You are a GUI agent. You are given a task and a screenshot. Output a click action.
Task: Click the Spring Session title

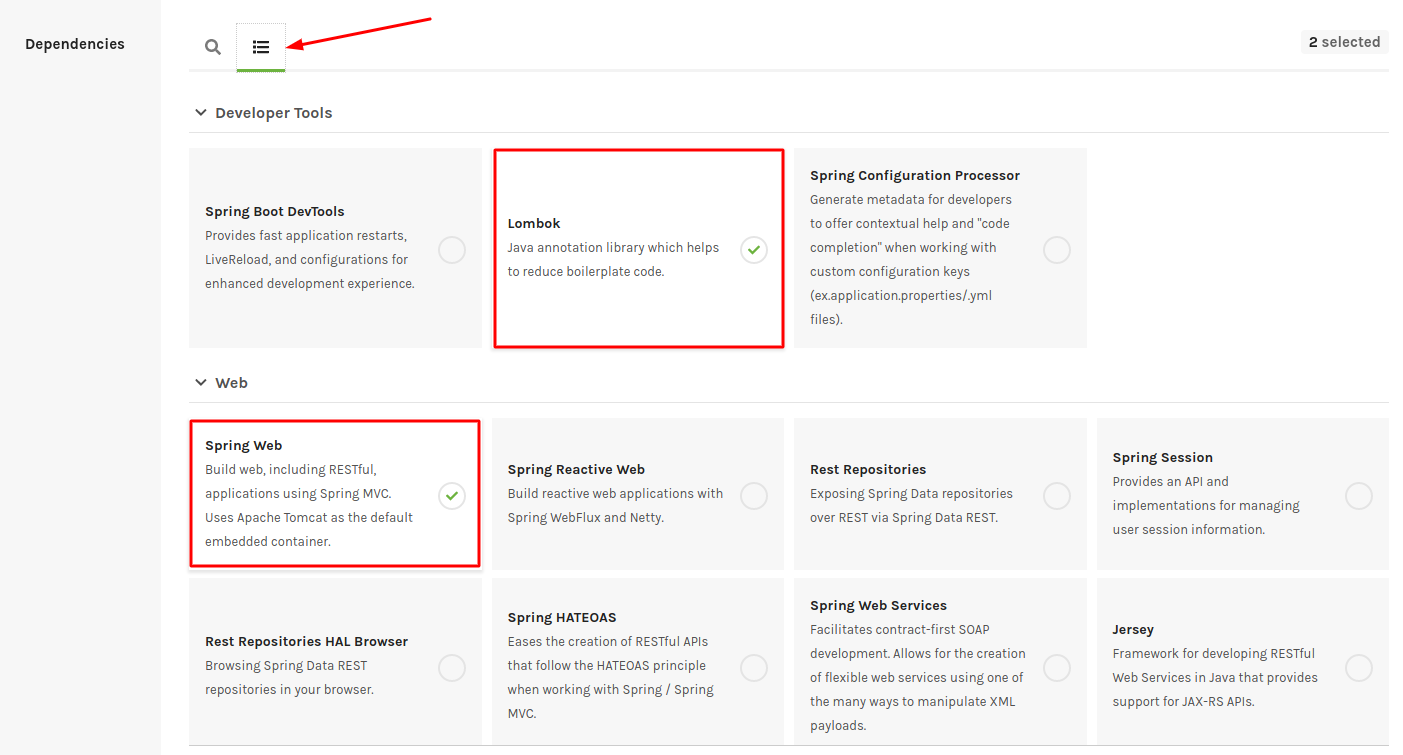[1163, 458]
